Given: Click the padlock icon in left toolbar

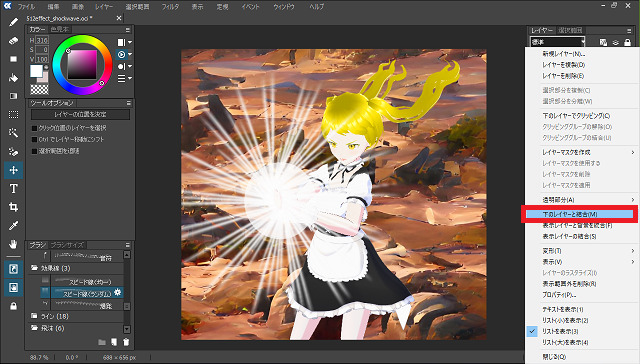Looking at the screenshot, I should tap(13, 306).
